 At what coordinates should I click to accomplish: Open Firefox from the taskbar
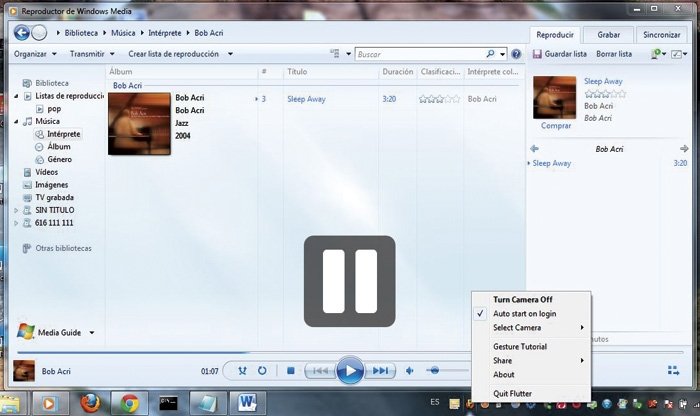91,403
